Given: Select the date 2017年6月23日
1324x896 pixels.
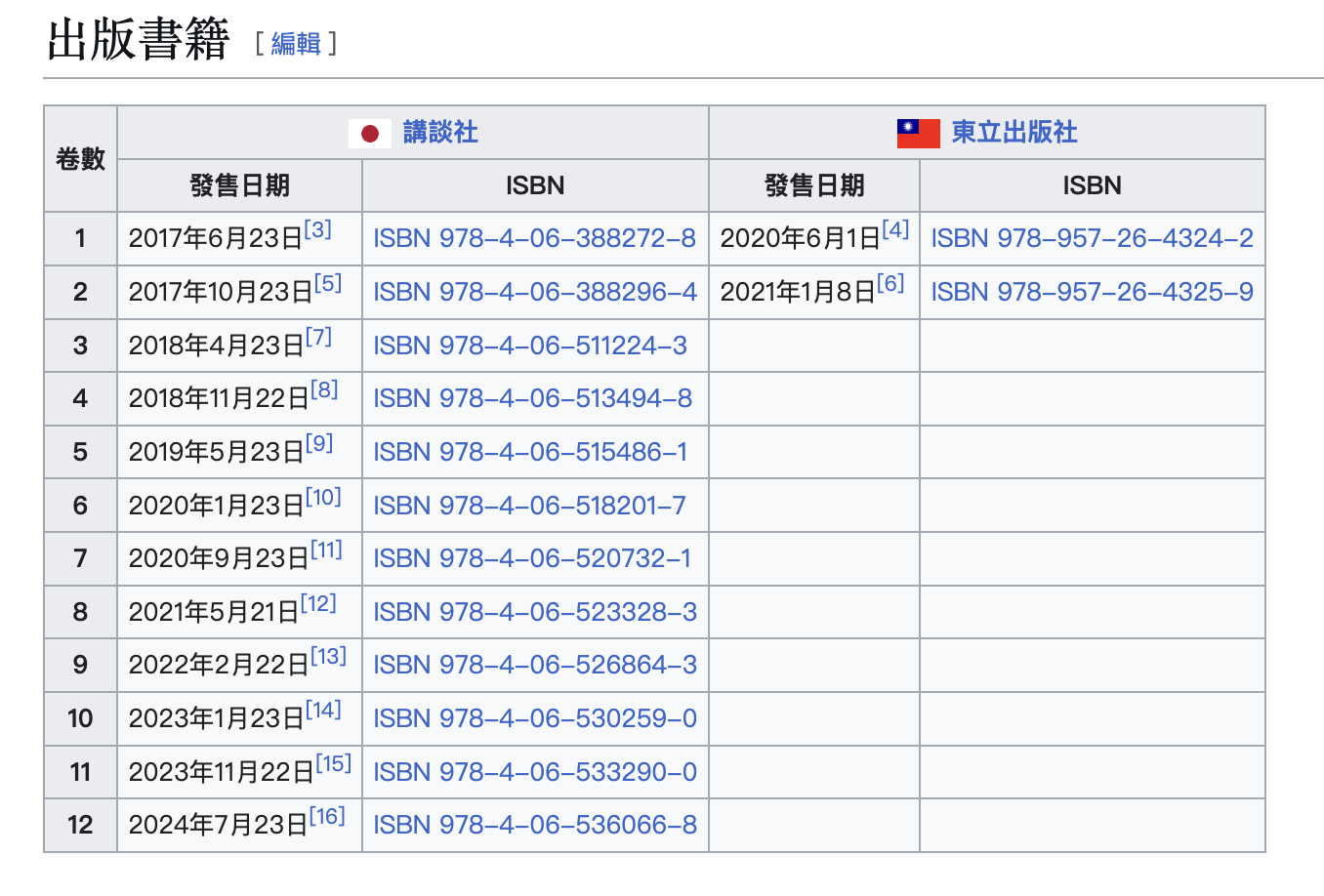Looking at the screenshot, I should click(x=216, y=239).
